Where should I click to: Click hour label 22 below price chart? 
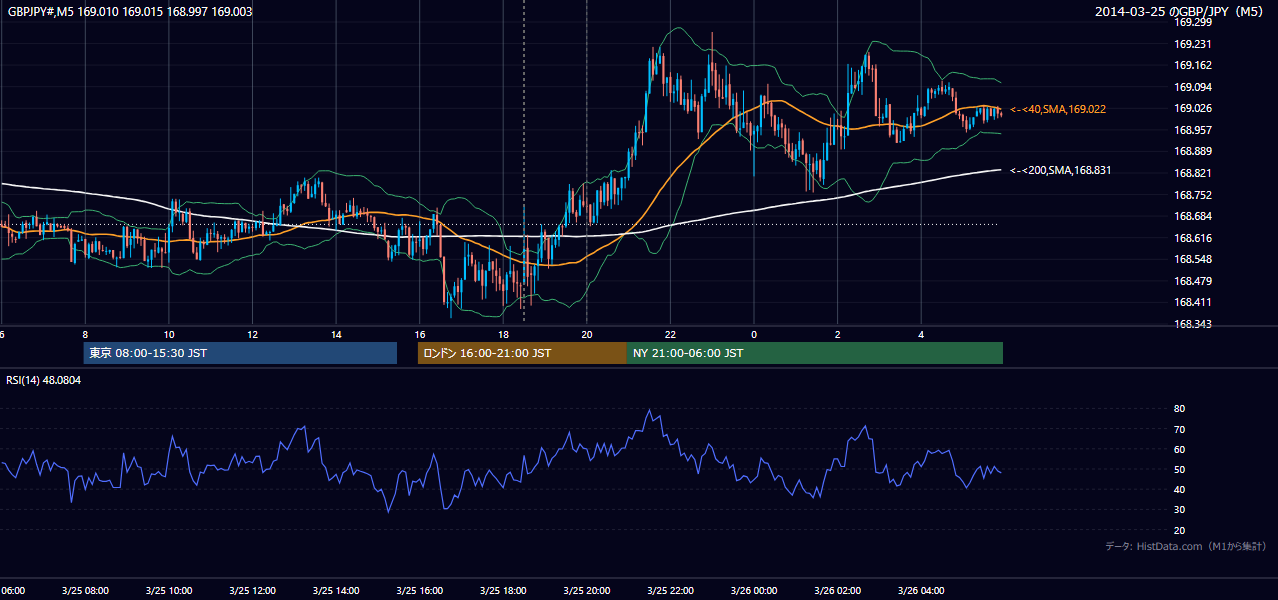click(670, 335)
